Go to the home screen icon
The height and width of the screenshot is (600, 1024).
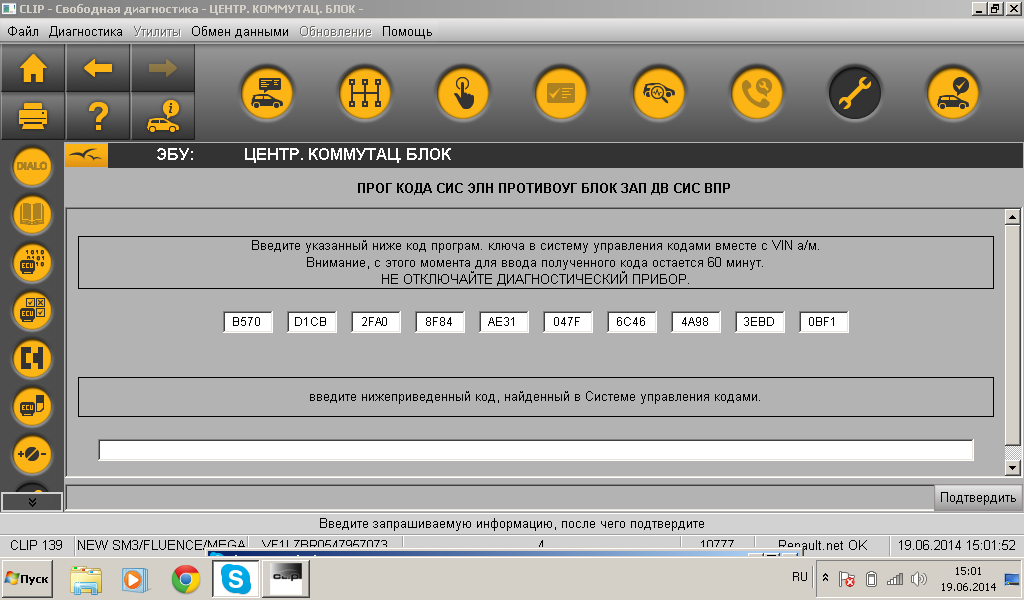click(33, 68)
